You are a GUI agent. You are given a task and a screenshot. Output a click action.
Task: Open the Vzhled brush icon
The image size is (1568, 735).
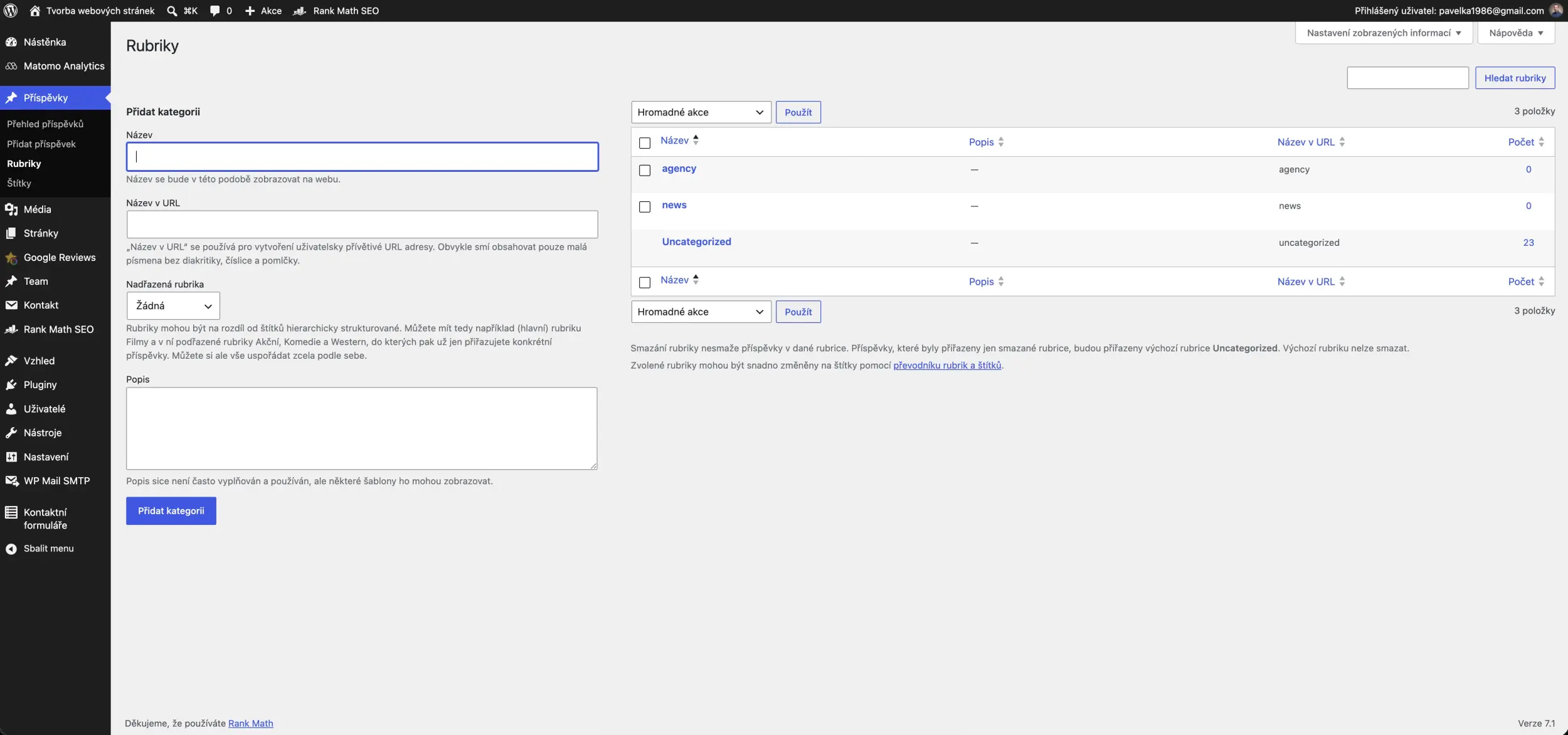tap(11, 361)
